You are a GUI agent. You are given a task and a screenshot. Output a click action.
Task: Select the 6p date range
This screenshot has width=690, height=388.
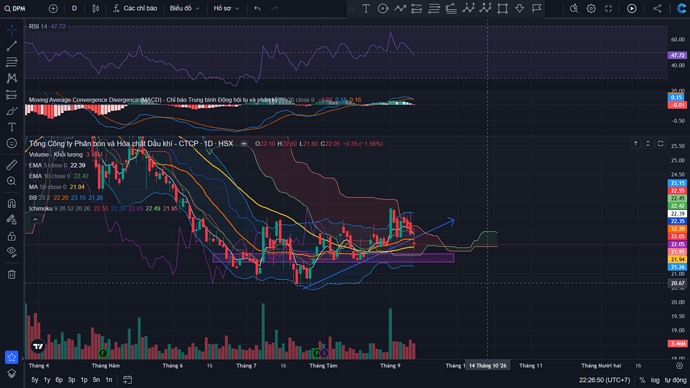[59, 380]
